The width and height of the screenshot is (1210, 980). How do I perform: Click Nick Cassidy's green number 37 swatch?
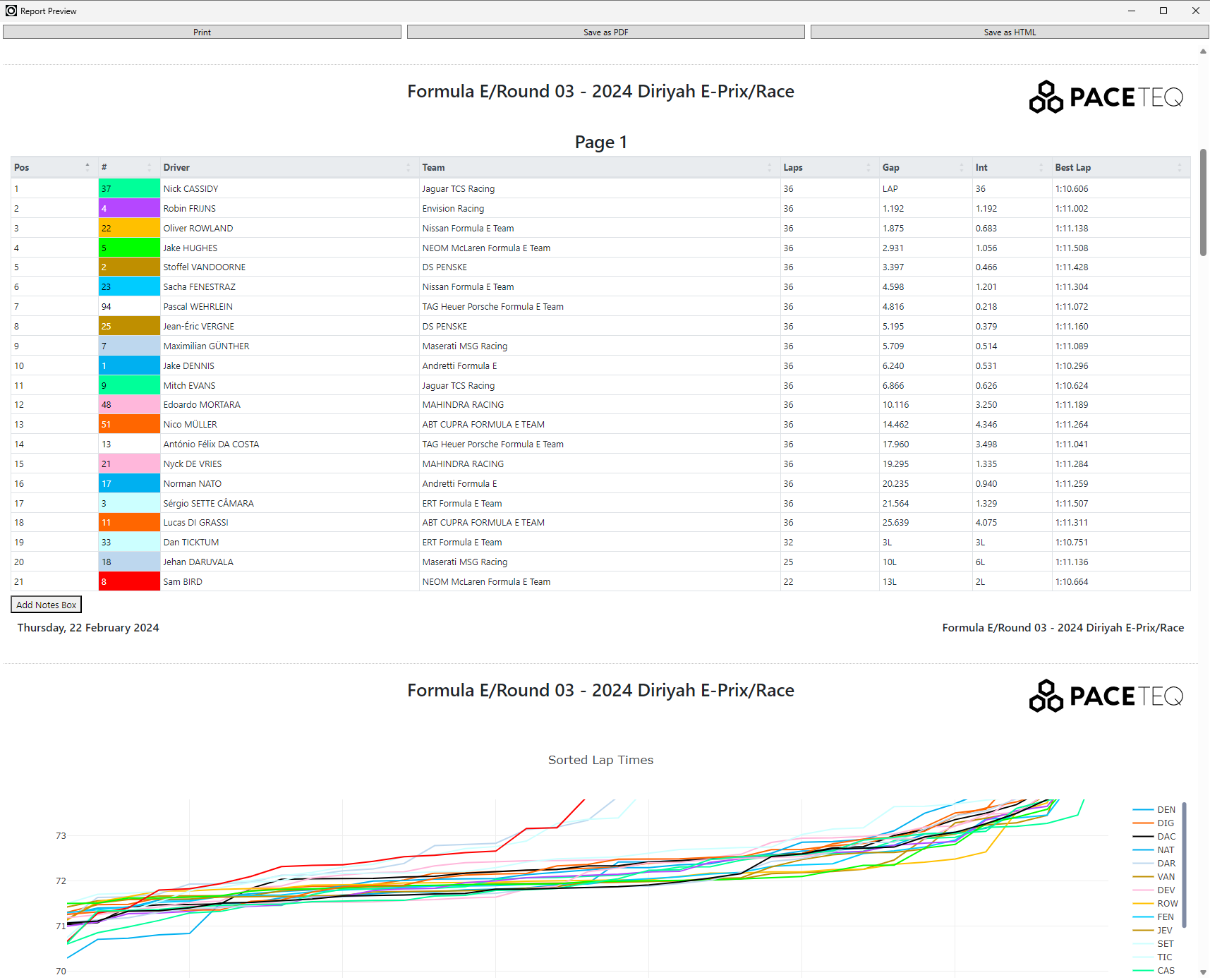129,188
